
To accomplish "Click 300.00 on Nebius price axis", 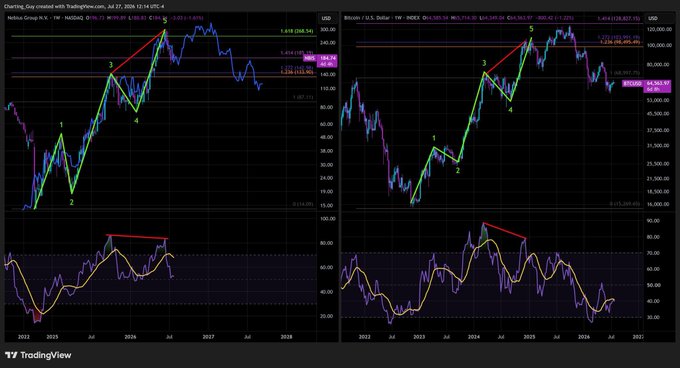I will [x=328, y=29].
